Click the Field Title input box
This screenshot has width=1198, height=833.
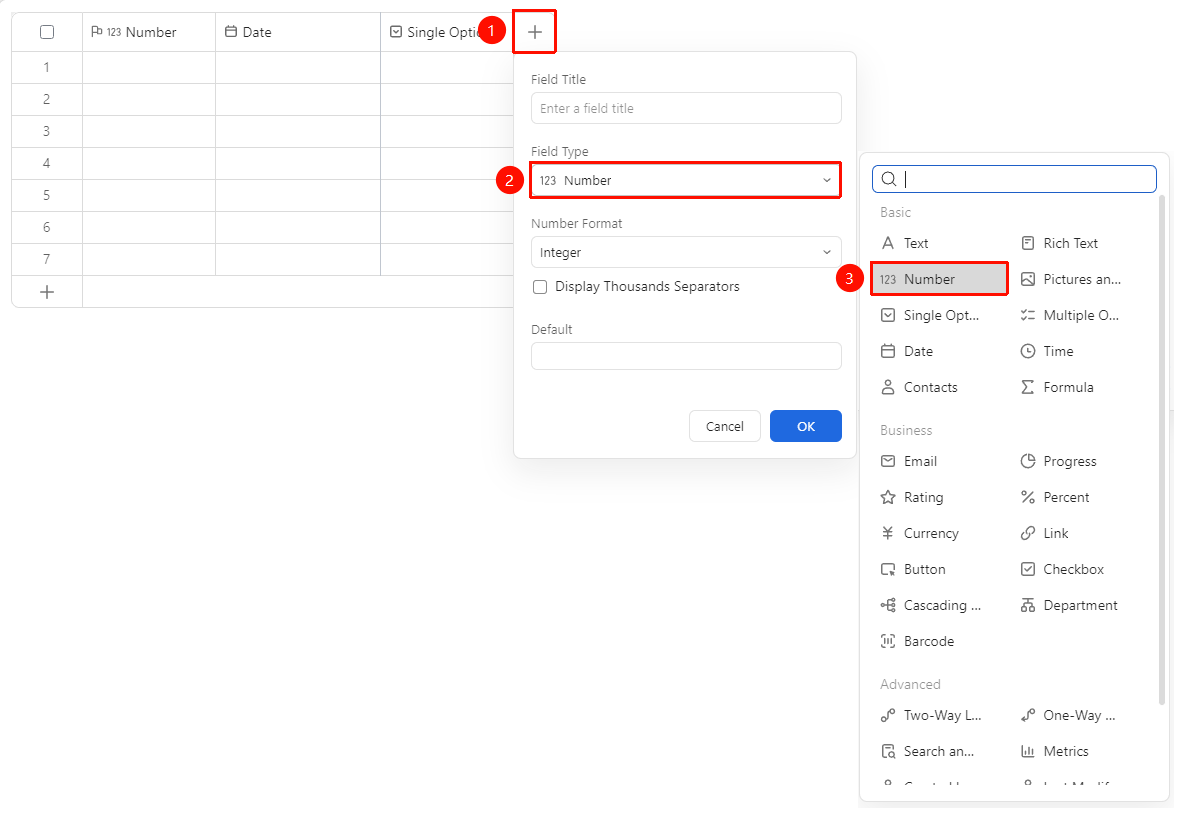[x=686, y=109]
